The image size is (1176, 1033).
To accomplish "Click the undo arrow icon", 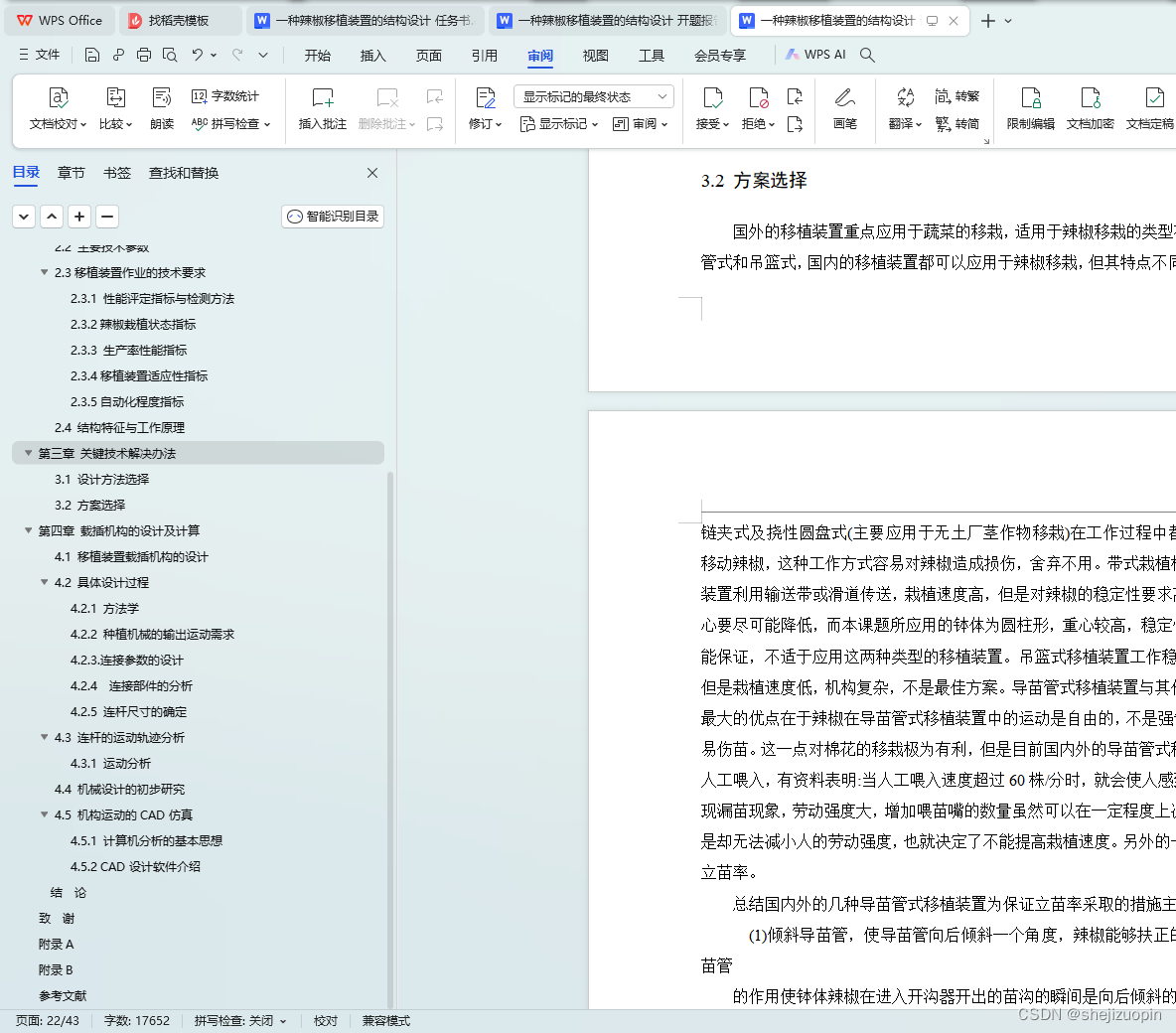I will (x=198, y=55).
